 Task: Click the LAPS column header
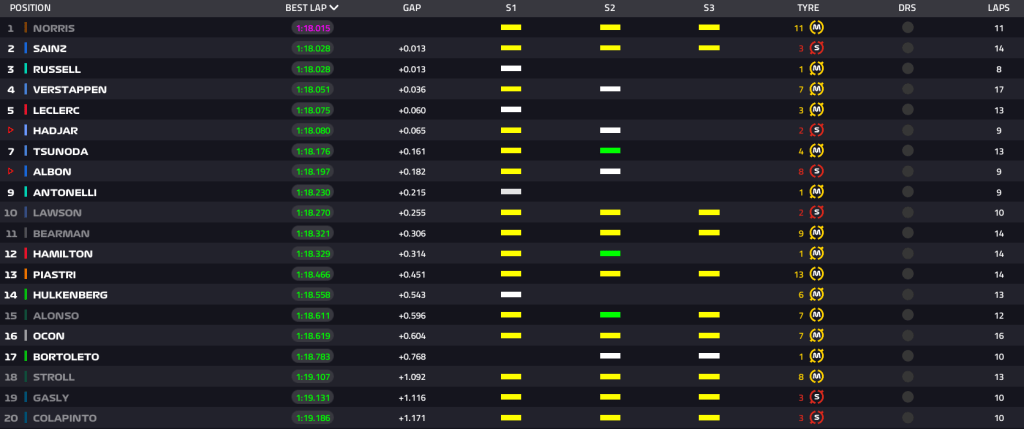click(999, 8)
